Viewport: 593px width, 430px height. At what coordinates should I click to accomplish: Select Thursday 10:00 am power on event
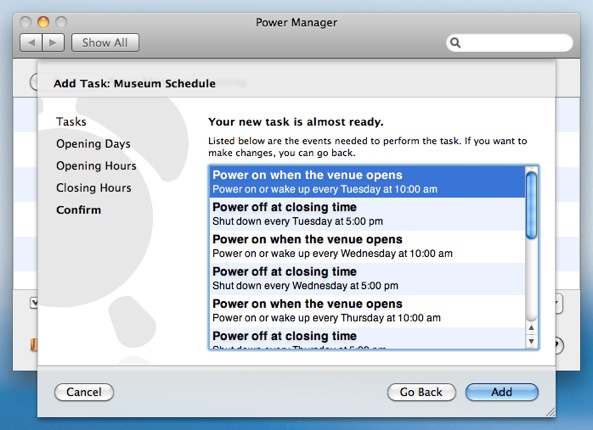click(367, 310)
